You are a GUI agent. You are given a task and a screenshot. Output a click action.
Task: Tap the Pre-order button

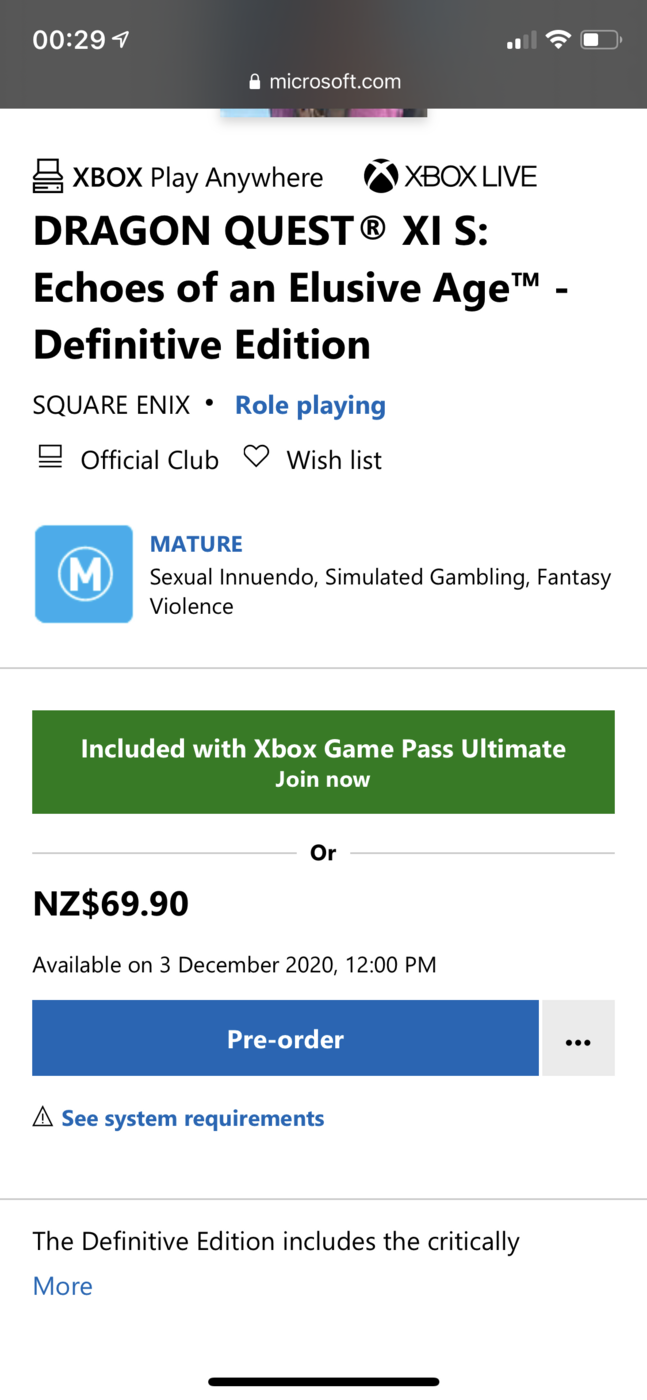285,1038
